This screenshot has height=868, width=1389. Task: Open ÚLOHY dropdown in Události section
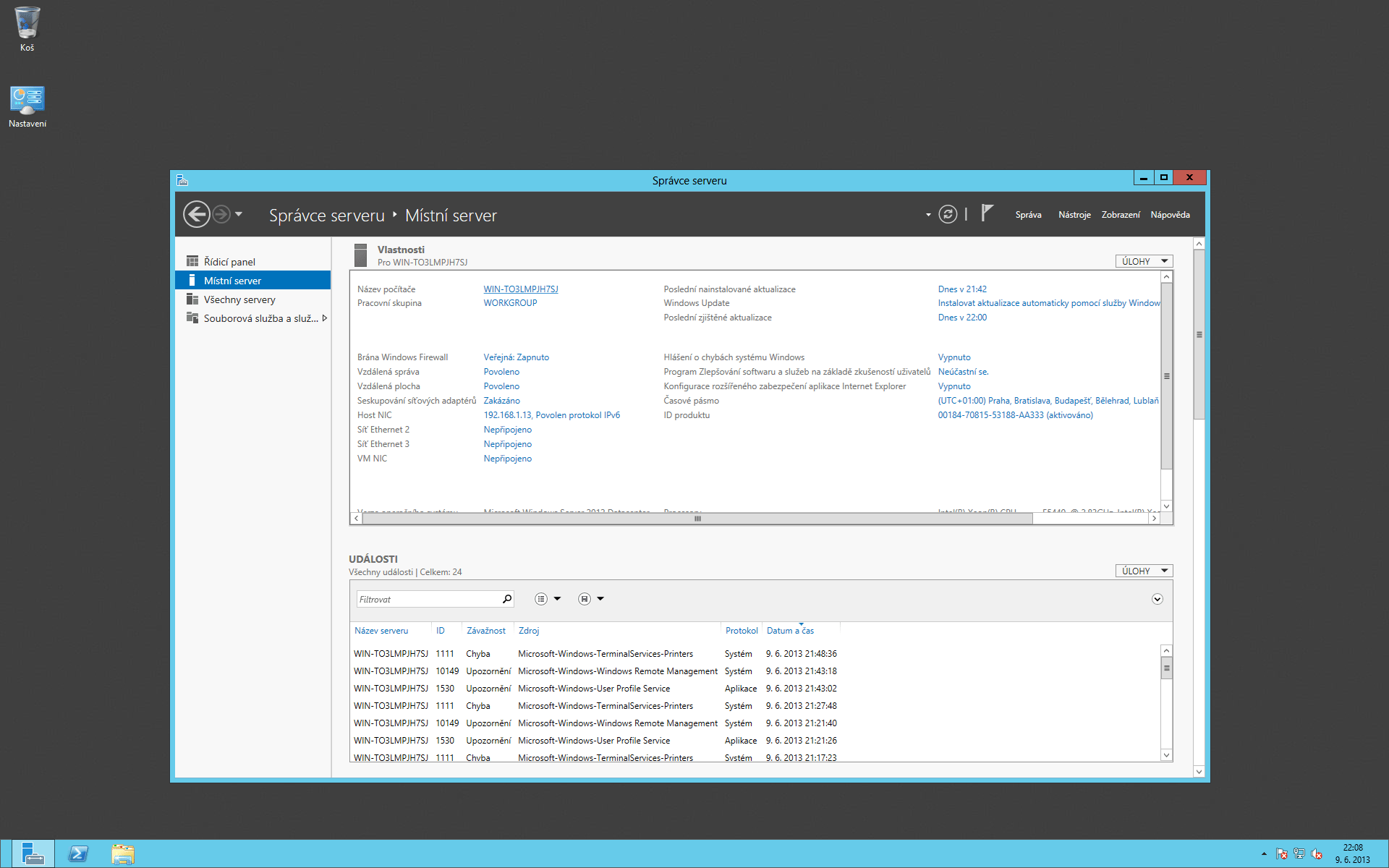tap(1144, 571)
